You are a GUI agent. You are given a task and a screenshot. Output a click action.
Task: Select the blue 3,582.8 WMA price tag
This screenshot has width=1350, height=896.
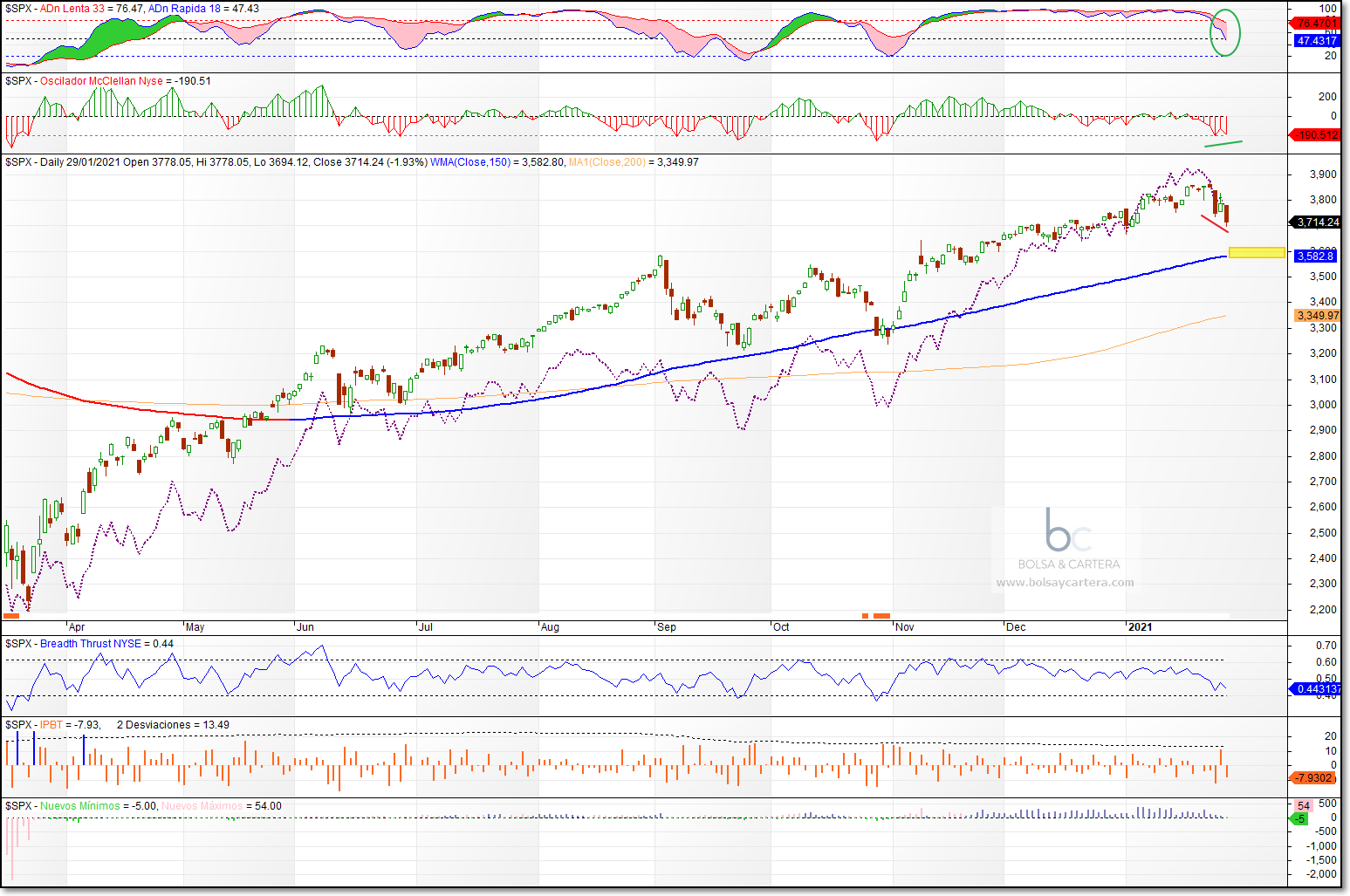1315,256
